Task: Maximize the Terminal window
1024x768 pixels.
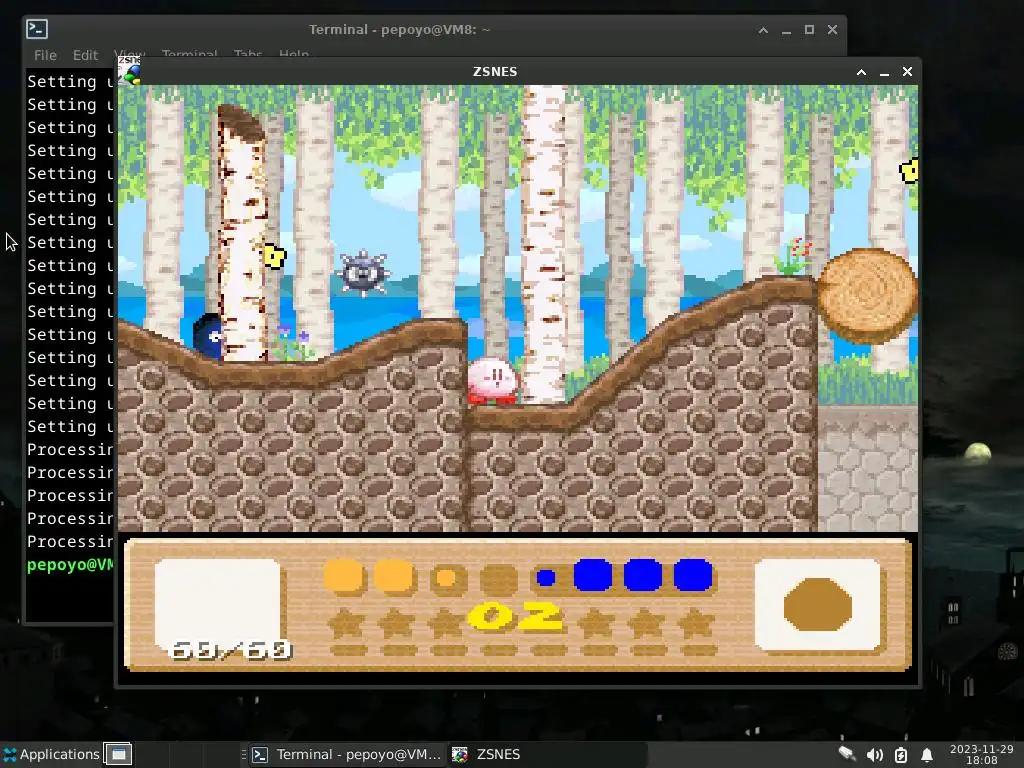Action: pyautogui.click(x=809, y=30)
